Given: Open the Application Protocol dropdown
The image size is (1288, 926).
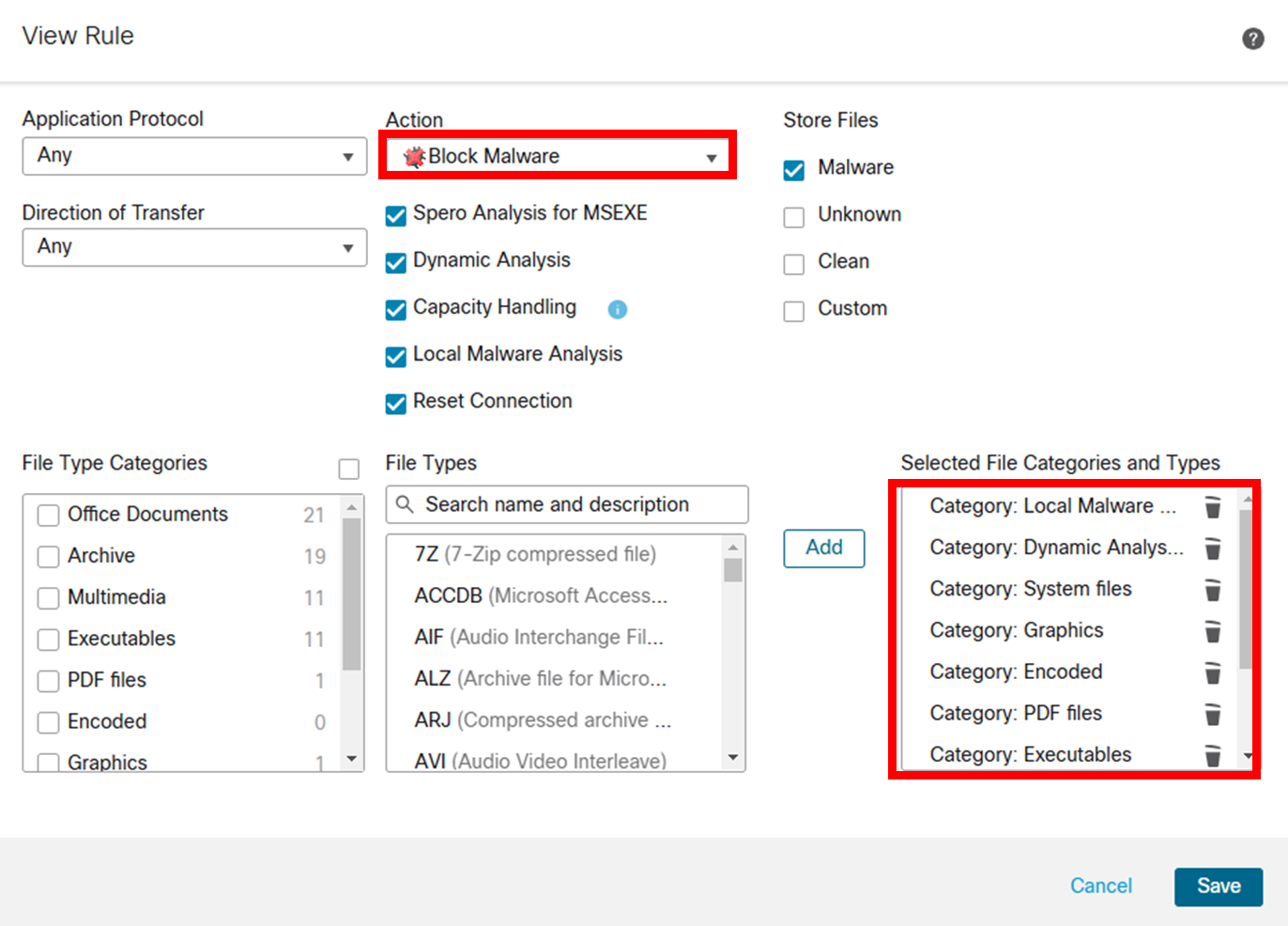Looking at the screenshot, I should click(194, 156).
